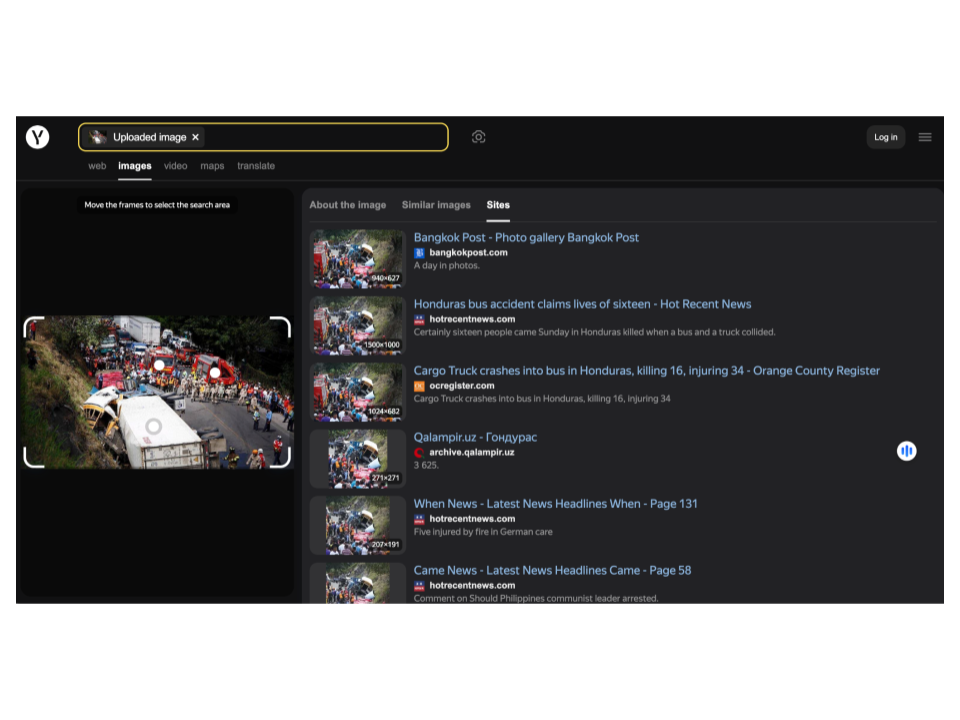Click the uploaded image thumbnail in search box

coord(98,137)
